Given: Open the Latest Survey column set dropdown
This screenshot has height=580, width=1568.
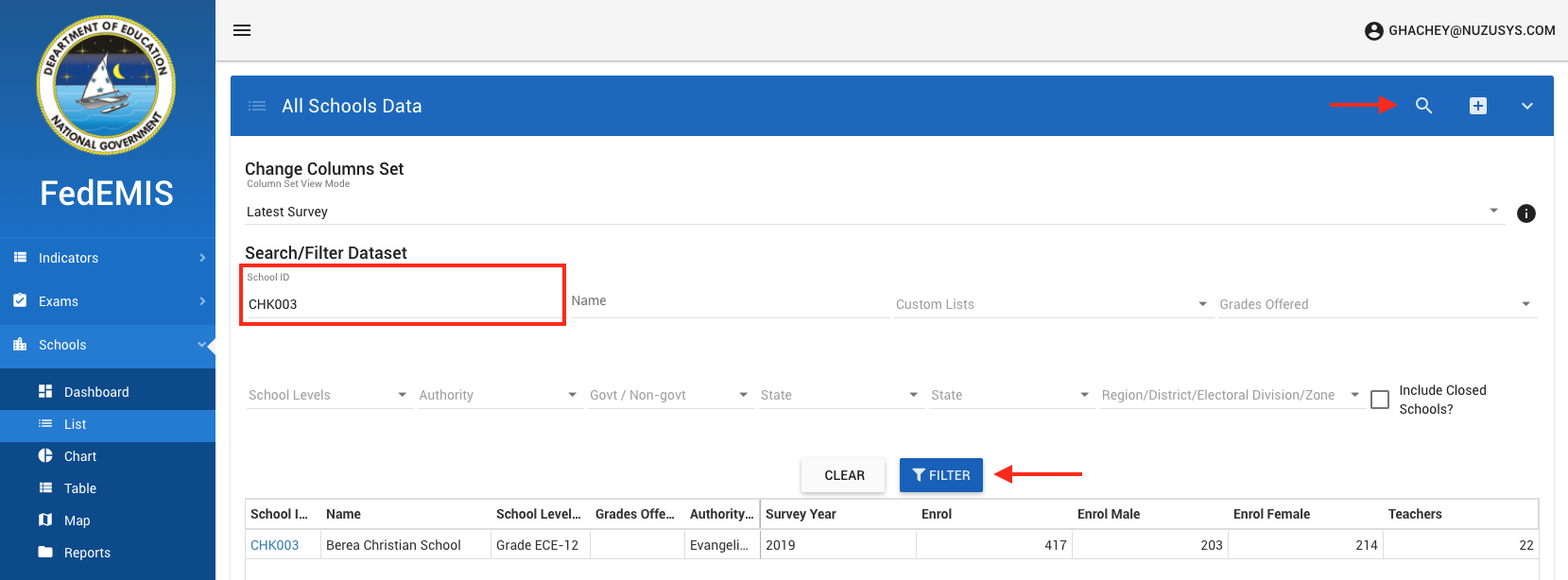Looking at the screenshot, I should pyautogui.click(x=870, y=212).
